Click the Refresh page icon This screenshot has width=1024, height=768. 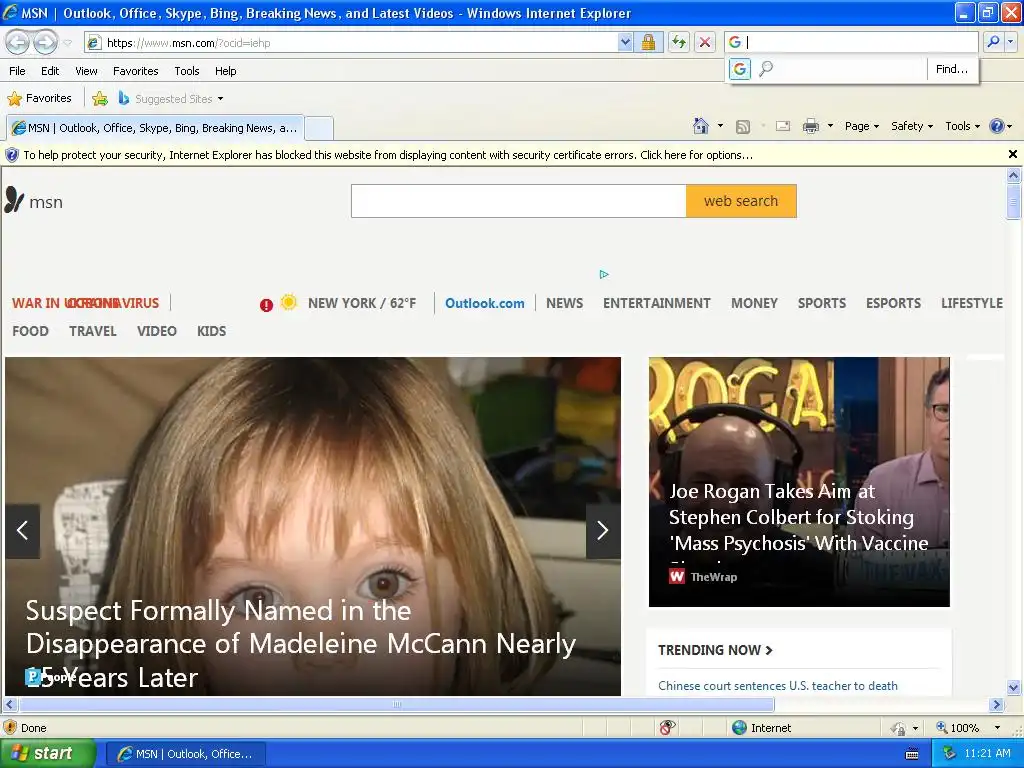pos(679,42)
